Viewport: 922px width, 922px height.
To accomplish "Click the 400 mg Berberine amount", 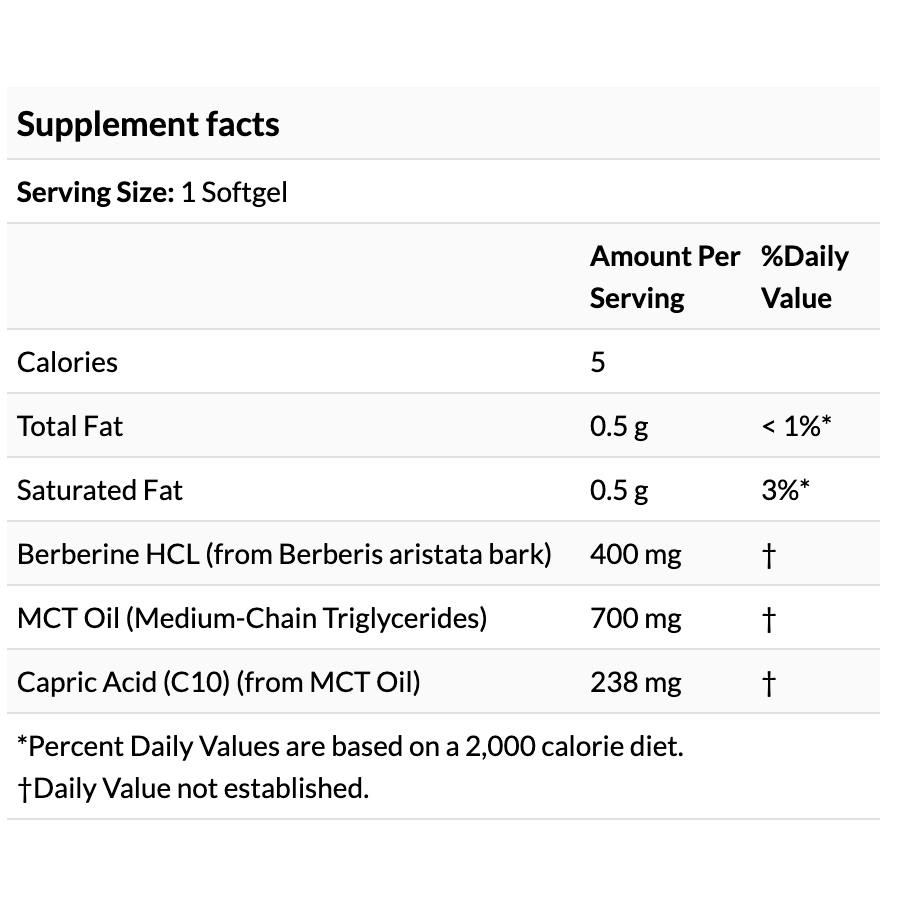I will pos(636,554).
